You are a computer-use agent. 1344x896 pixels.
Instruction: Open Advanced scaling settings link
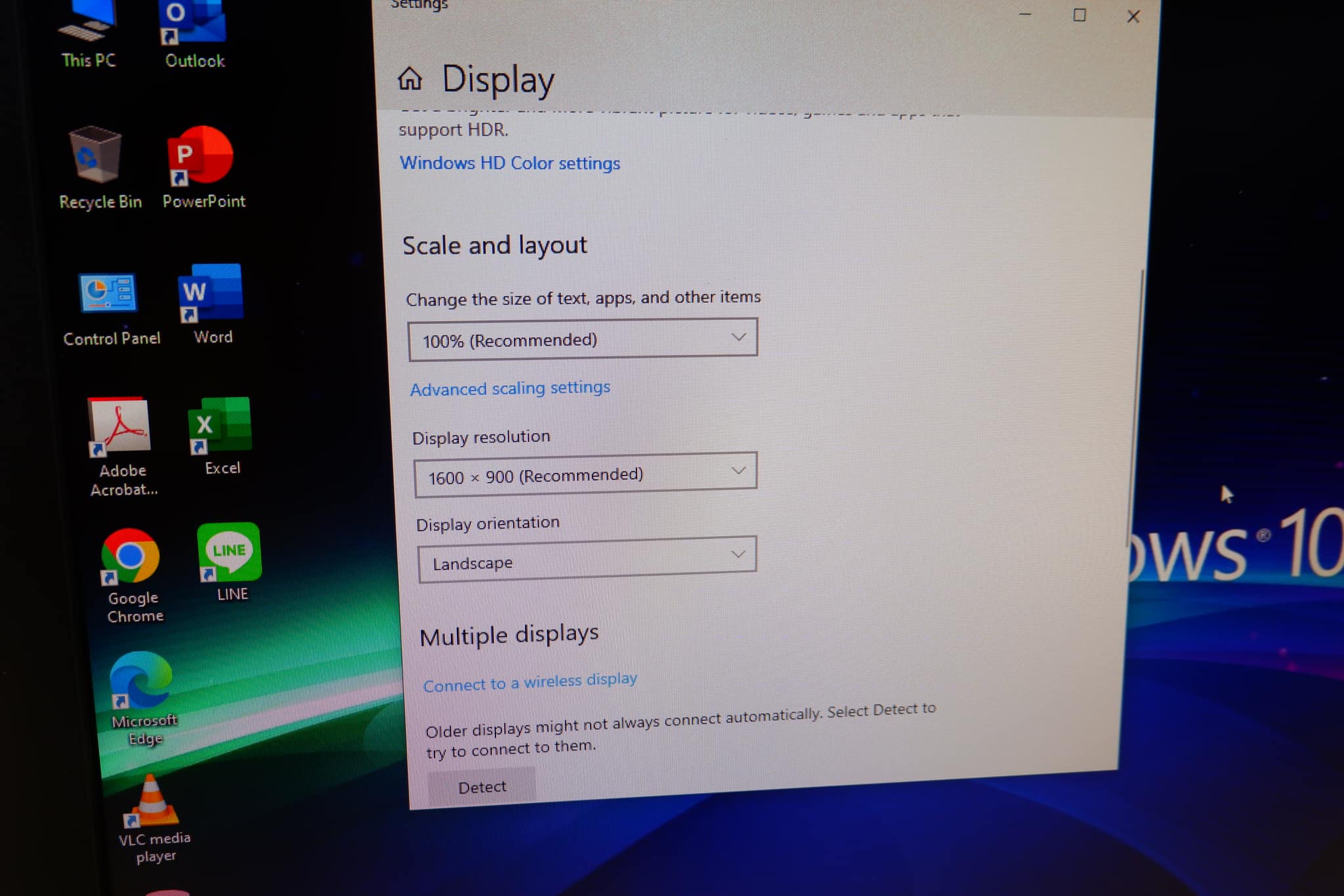510,388
